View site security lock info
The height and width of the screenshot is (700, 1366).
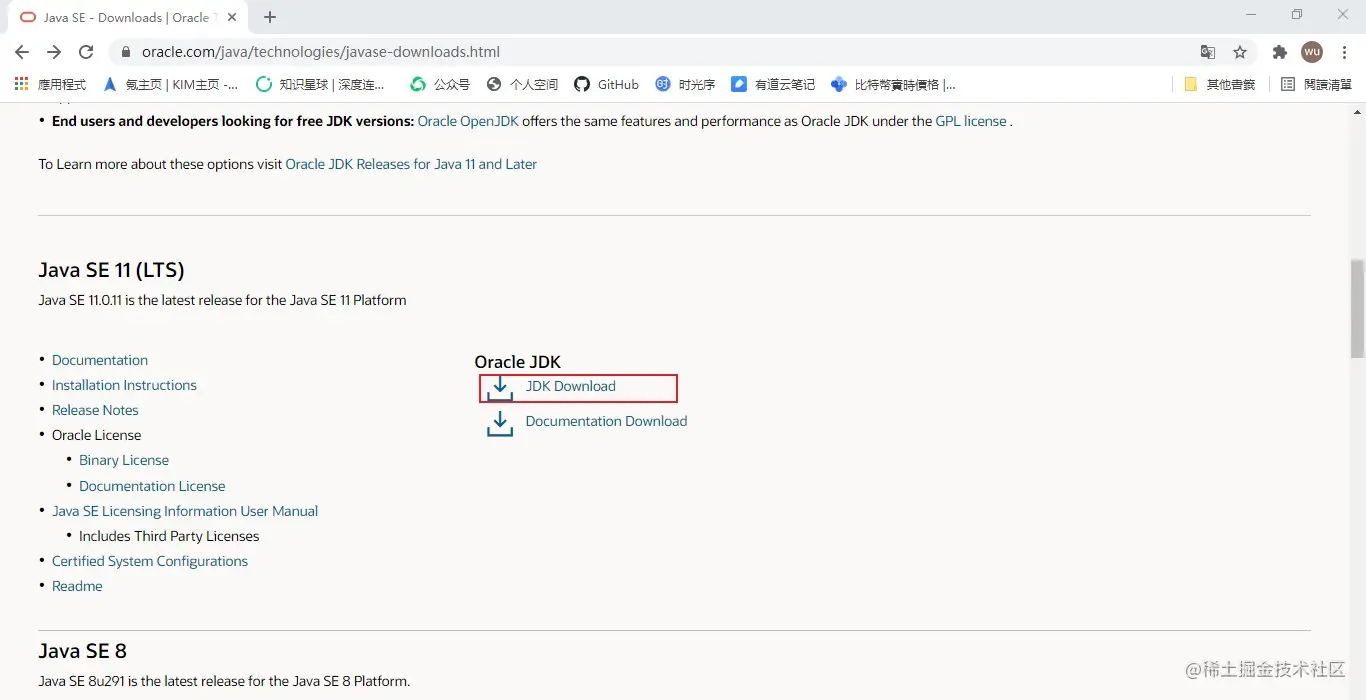click(x=126, y=52)
